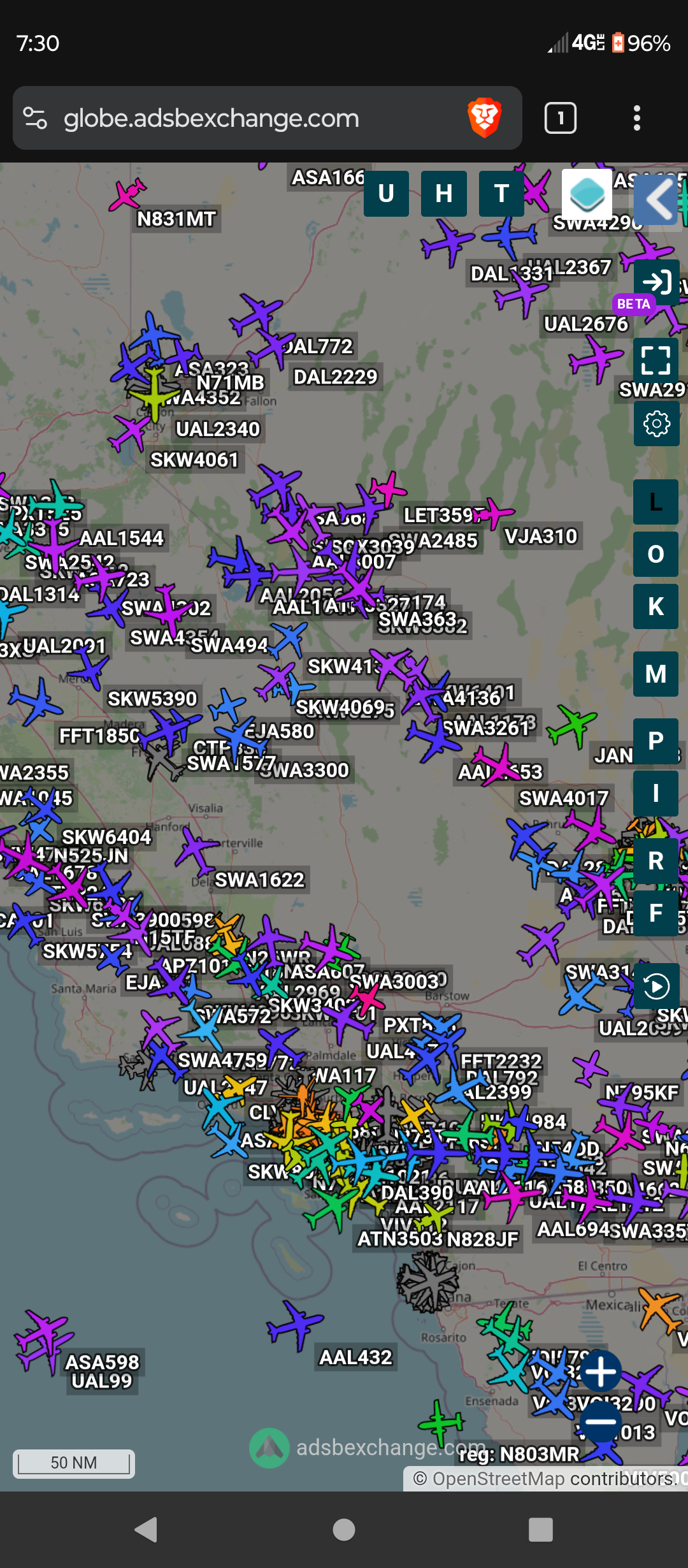Select aircraft label SKW6404
Viewport: 688px width, 1568px height.
tap(106, 836)
